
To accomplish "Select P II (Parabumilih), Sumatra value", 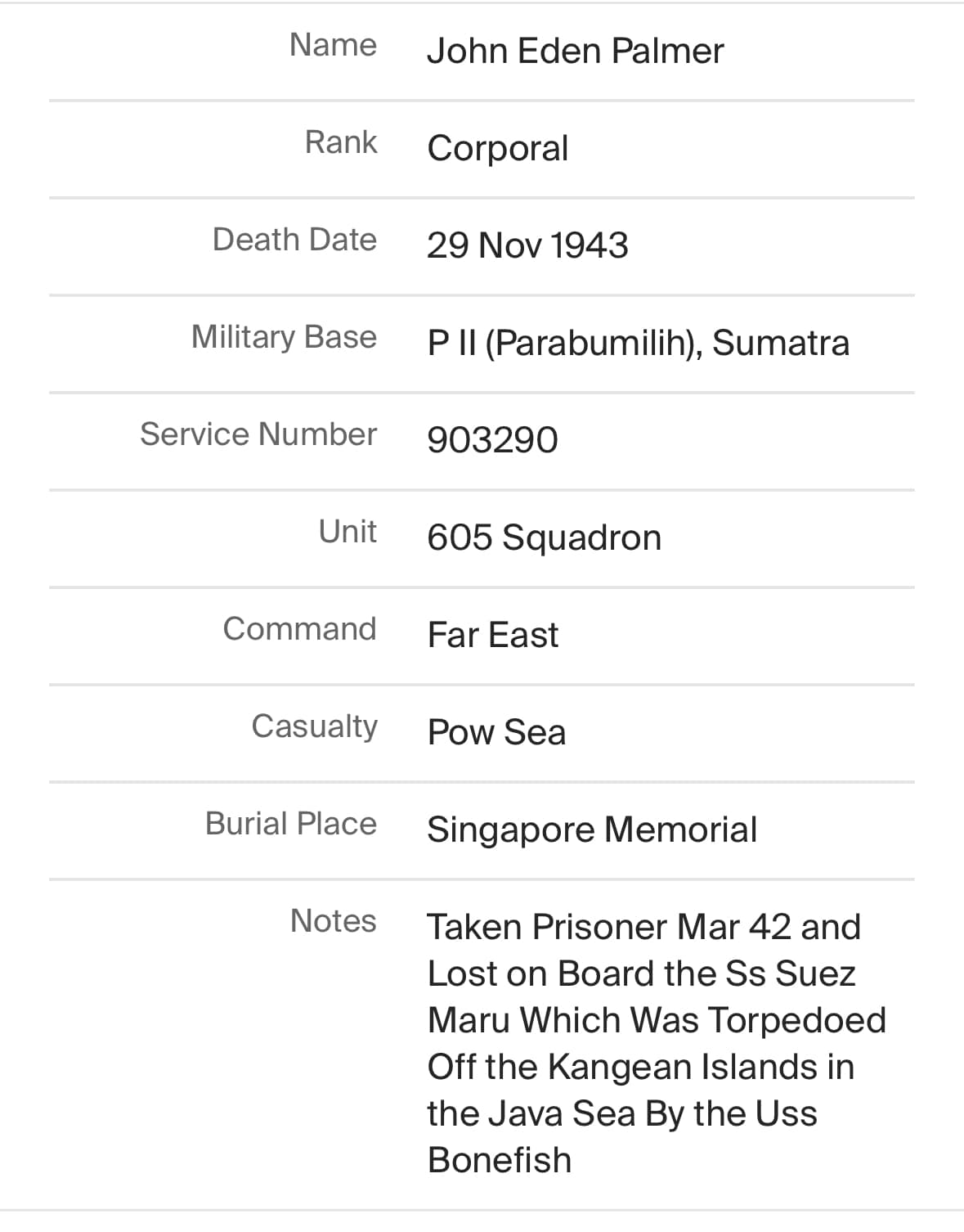I will 638,343.
